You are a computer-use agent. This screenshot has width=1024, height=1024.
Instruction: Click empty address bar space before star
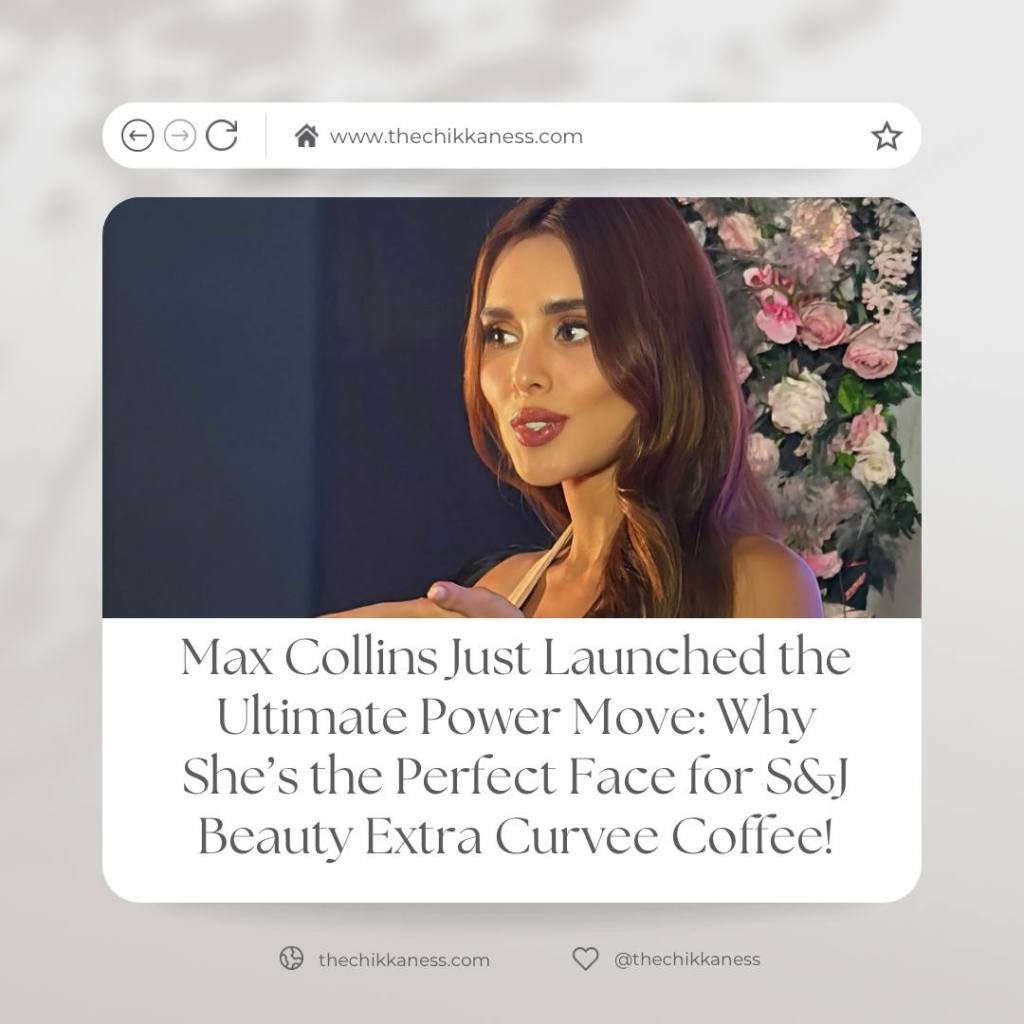pos(725,136)
